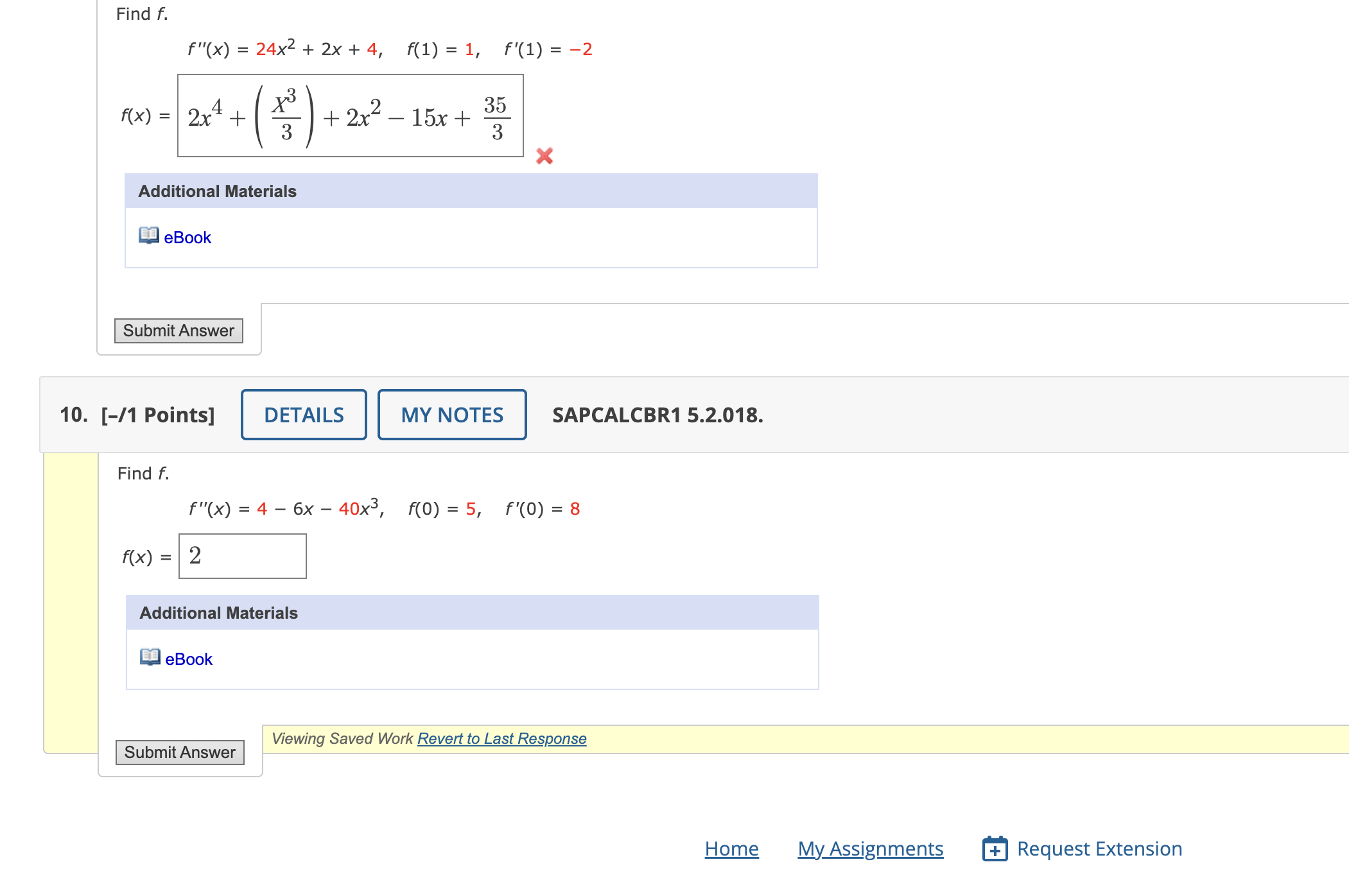Viewport: 1349px width, 896px height.
Task: Click the second Additional Materials header
Action: [472, 613]
